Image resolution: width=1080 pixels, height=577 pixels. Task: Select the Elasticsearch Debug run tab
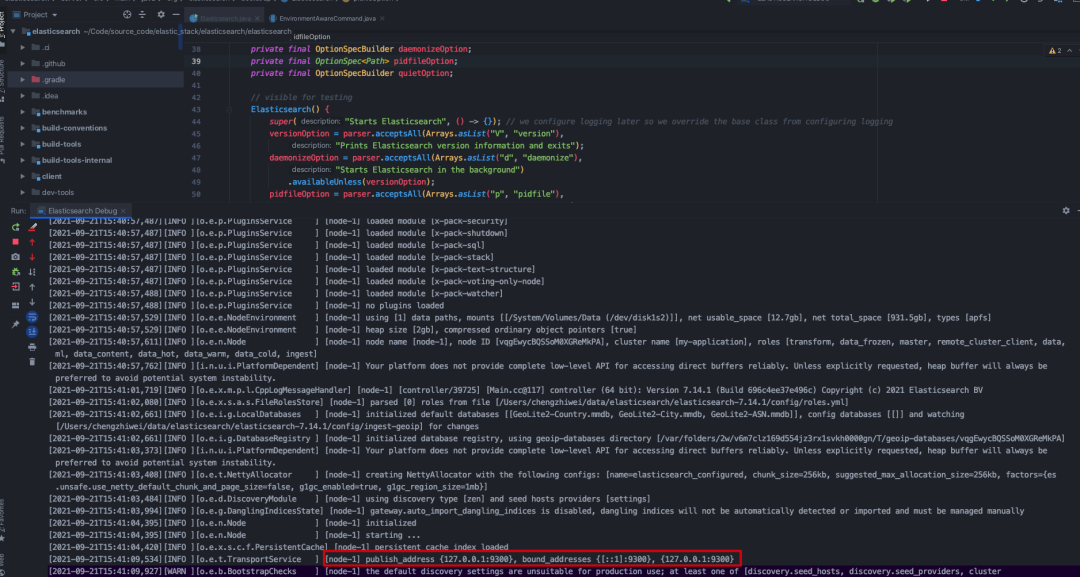point(81,211)
